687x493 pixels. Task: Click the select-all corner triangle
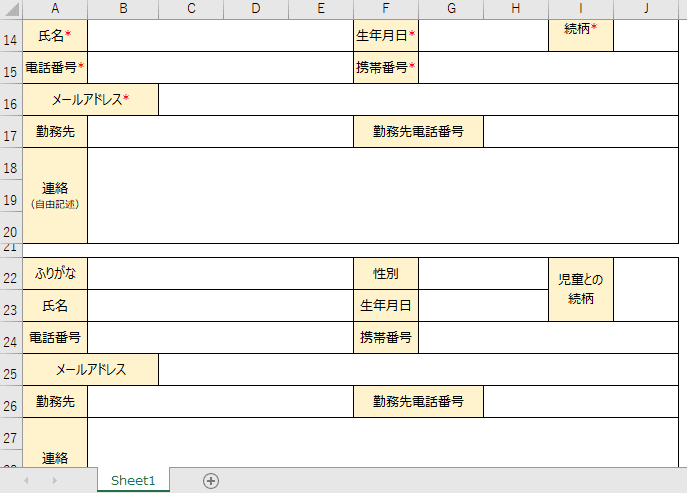[11, 9]
